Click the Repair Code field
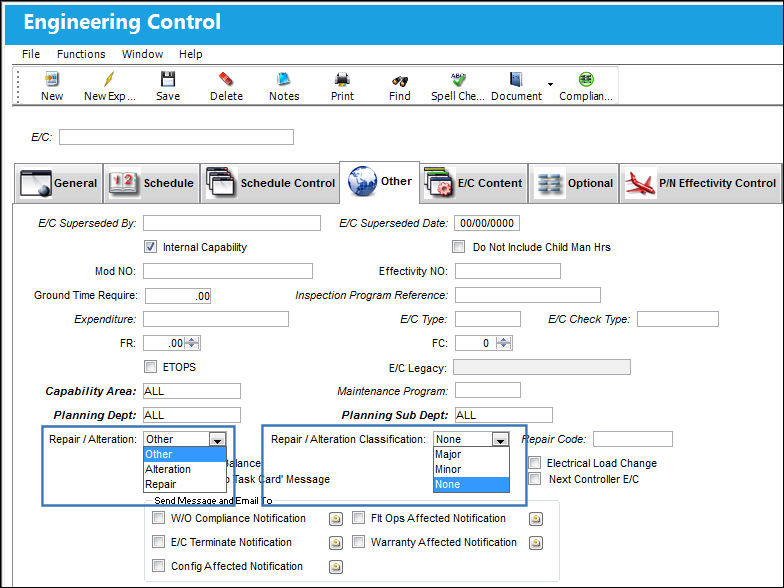This screenshot has height=588, width=784. click(633, 439)
